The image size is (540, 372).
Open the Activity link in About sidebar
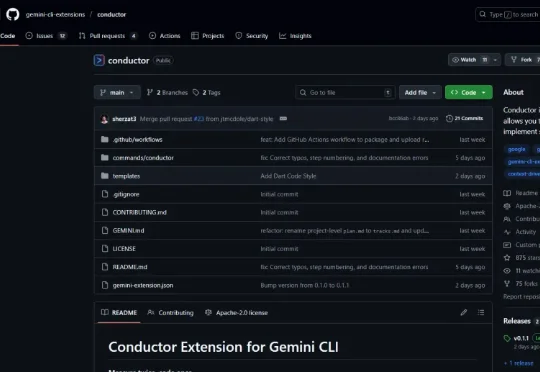point(520,232)
